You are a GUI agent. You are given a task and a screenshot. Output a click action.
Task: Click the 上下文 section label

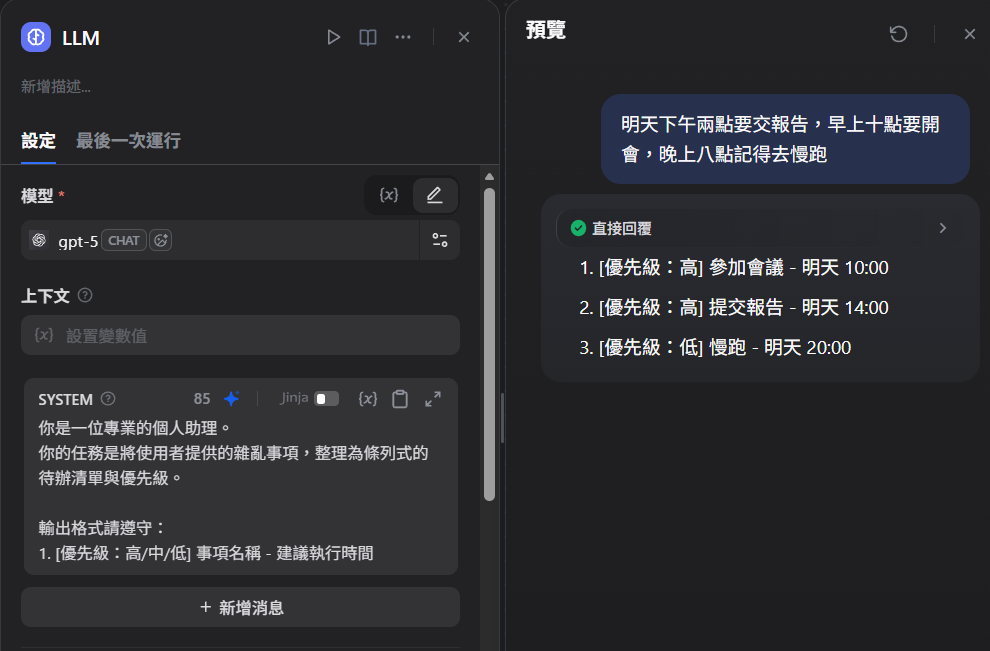pyautogui.click(x=45, y=296)
